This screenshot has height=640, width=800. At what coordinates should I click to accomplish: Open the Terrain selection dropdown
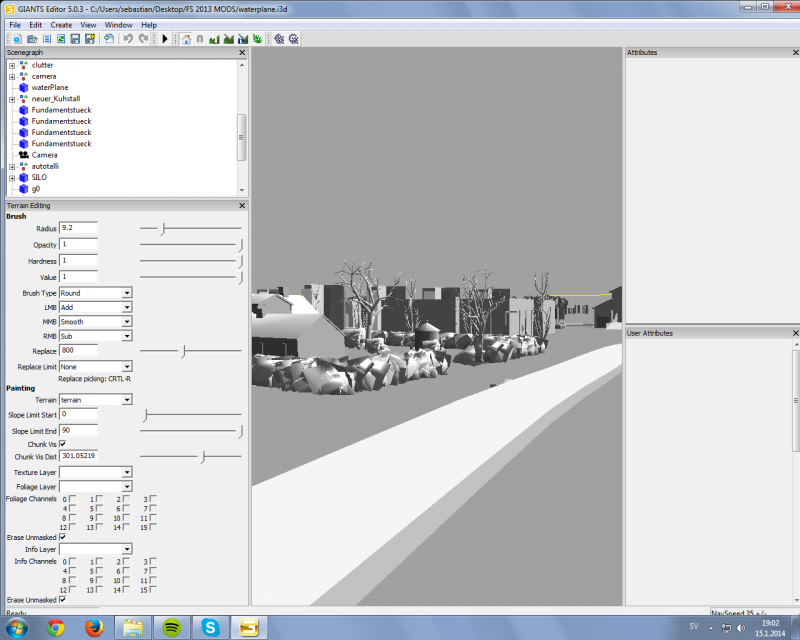click(x=95, y=400)
